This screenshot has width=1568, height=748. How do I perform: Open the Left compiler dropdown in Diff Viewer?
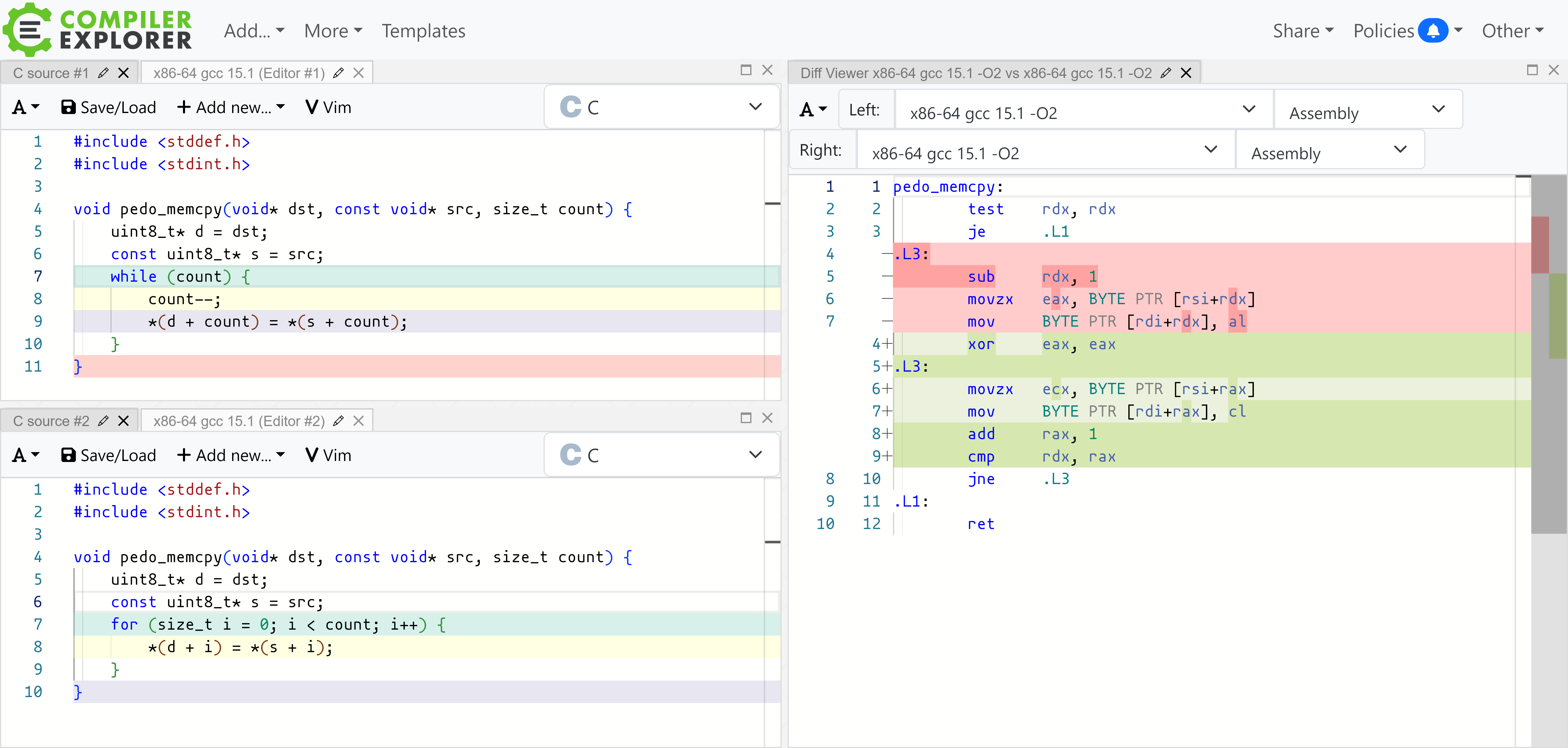click(1084, 109)
